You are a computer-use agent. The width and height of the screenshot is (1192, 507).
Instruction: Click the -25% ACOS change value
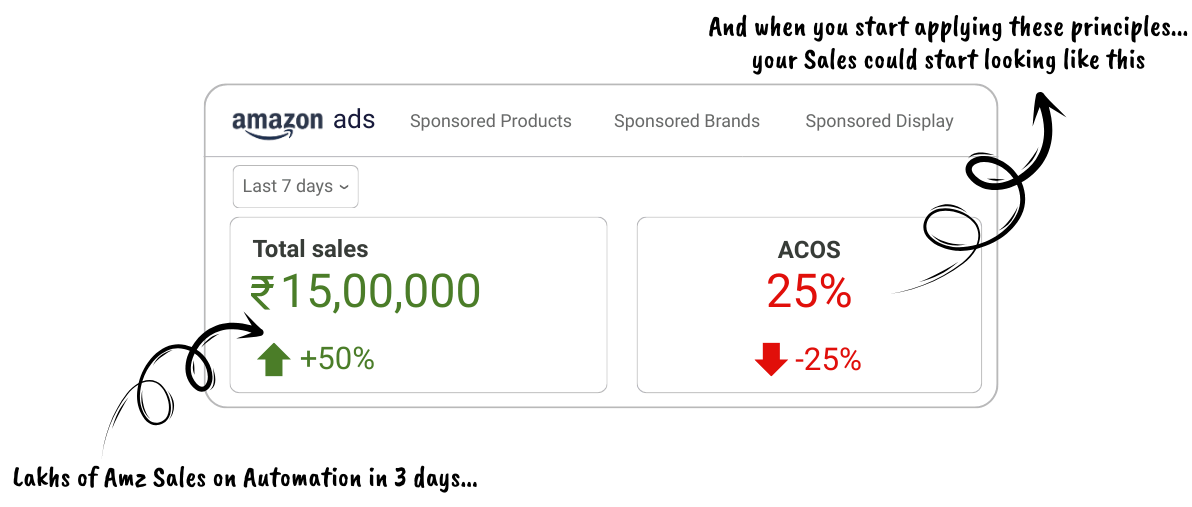click(x=828, y=359)
